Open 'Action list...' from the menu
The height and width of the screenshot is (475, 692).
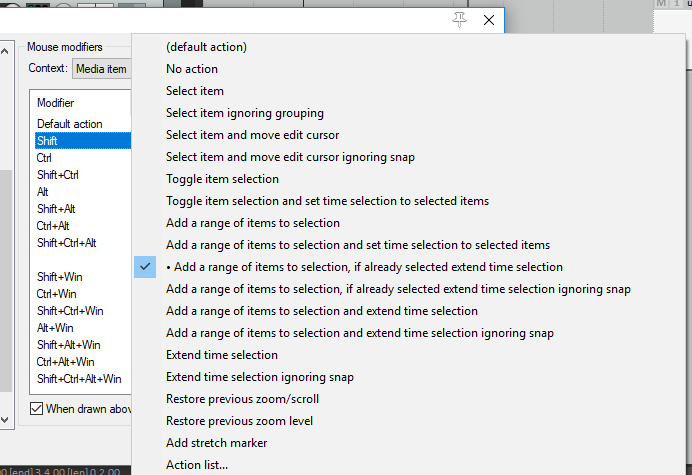(x=197, y=464)
